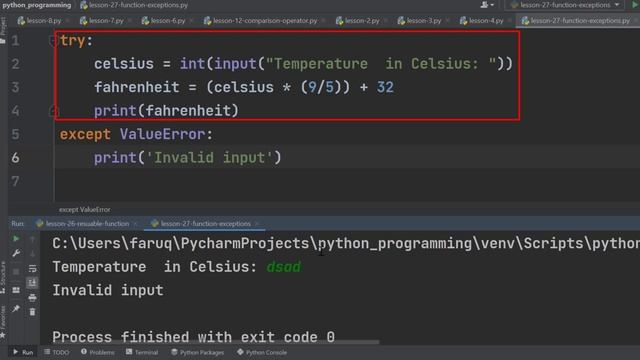Close the lesson-3.py editor tab
Viewport: 640px width, 360px height.
(447, 20)
